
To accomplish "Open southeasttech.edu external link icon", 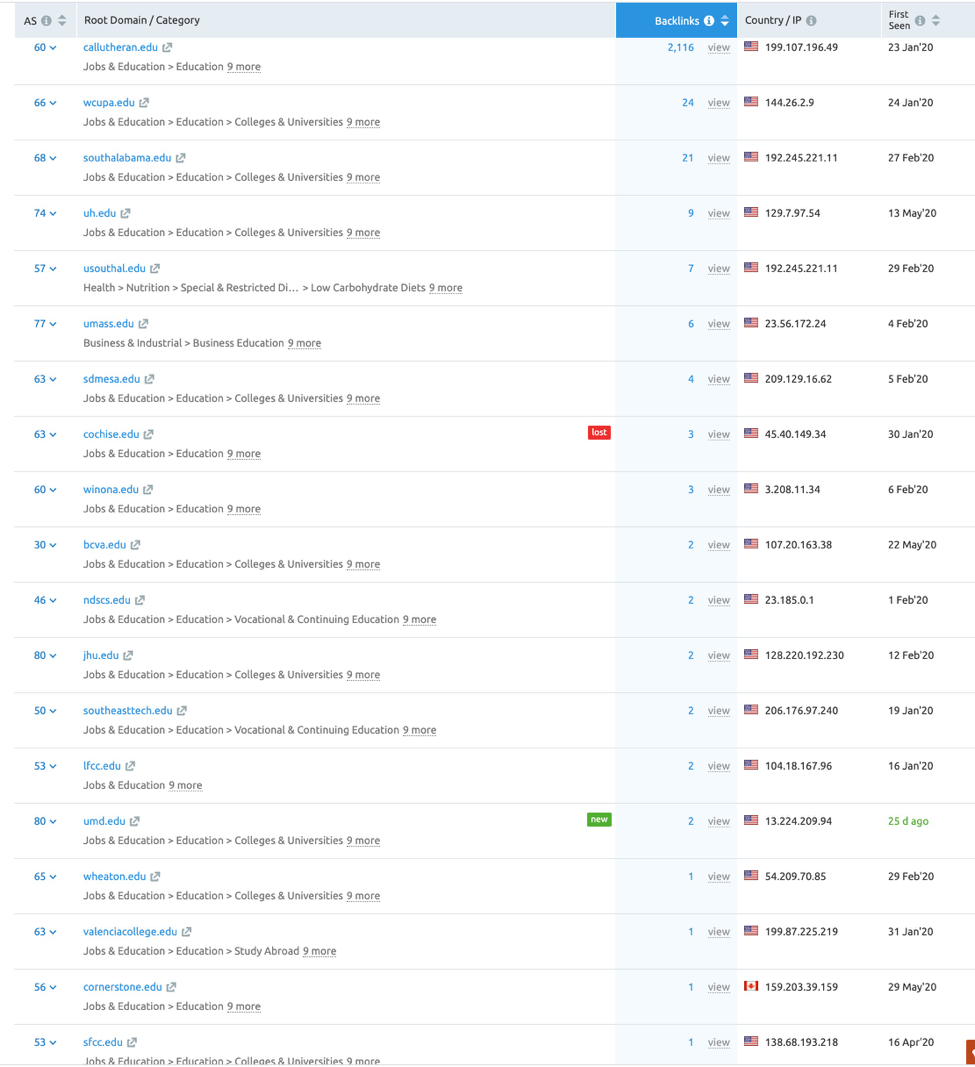I will pyautogui.click(x=182, y=710).
